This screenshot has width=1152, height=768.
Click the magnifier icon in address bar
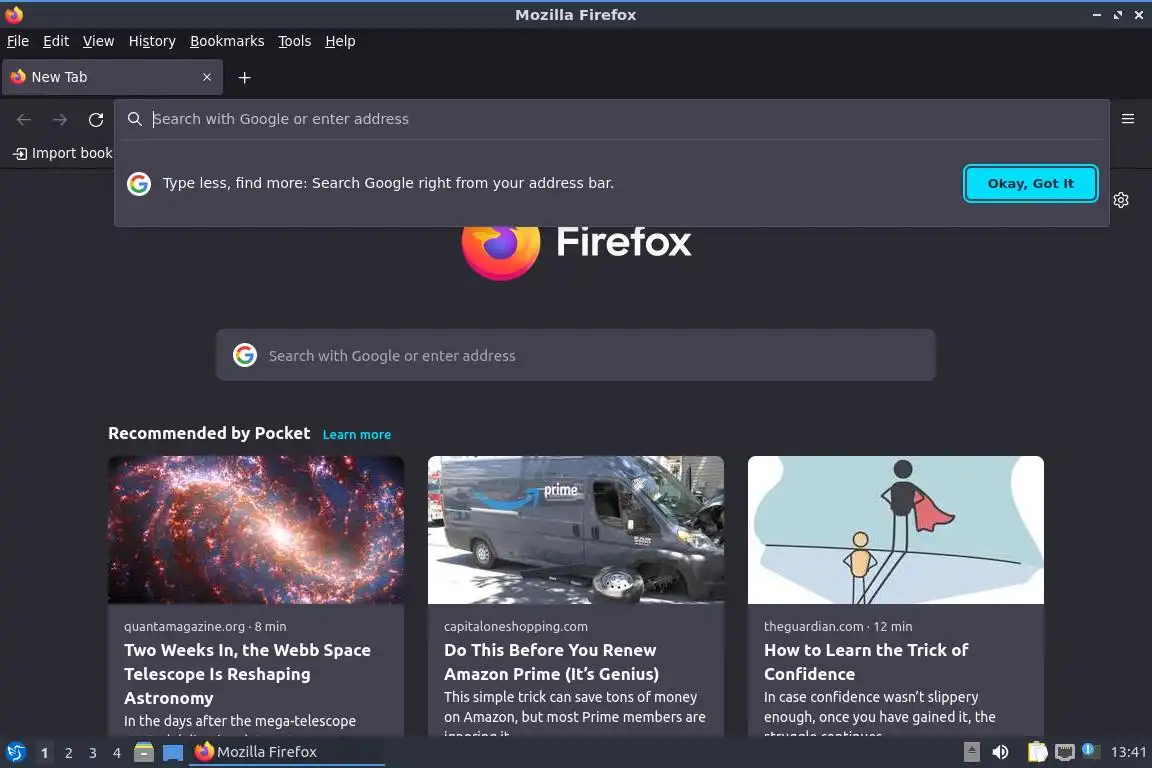[134, 119]
